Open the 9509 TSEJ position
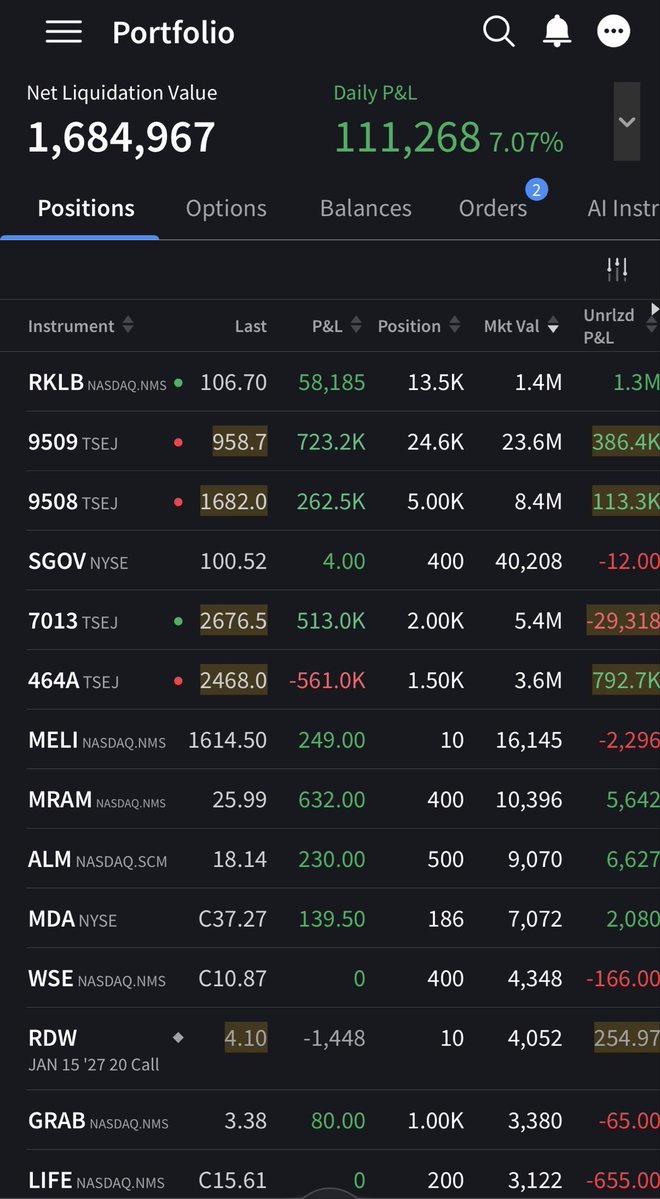This screenshot has height=1199, width=660. point(330,442)
